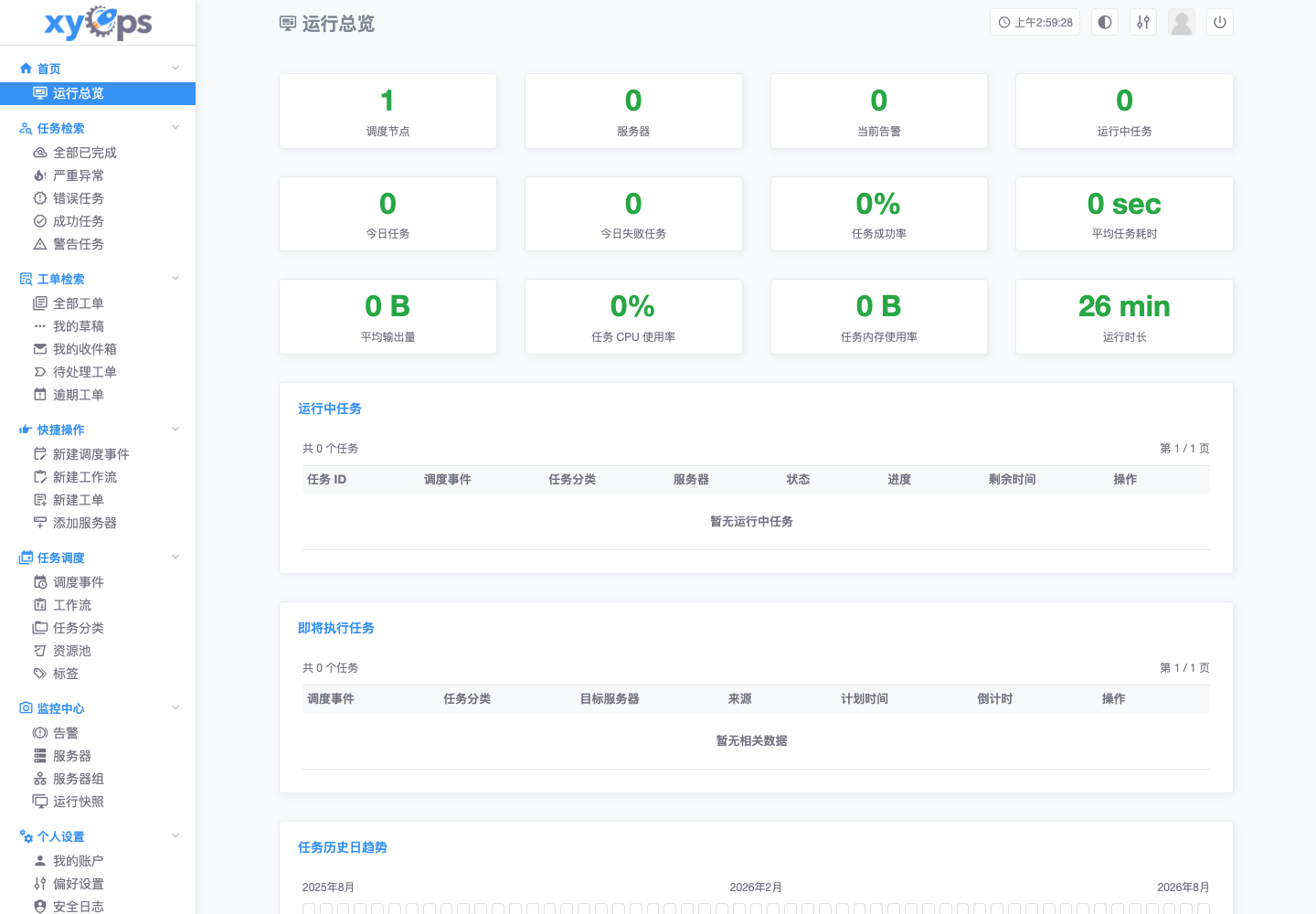Open 警告任务 in sidebar
This screenshot has width=1316, height=914.
click(98, 244)
